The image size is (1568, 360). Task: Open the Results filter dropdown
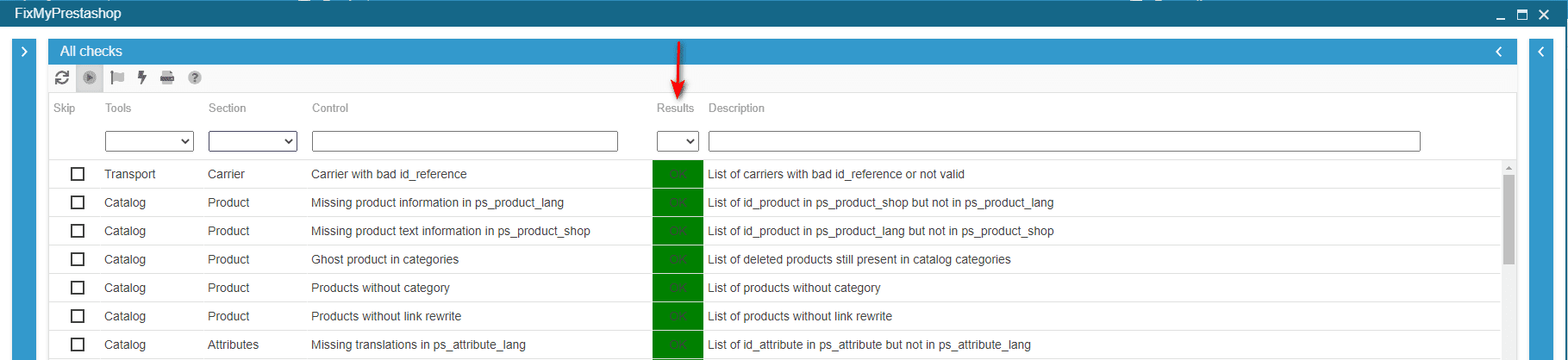678,141
